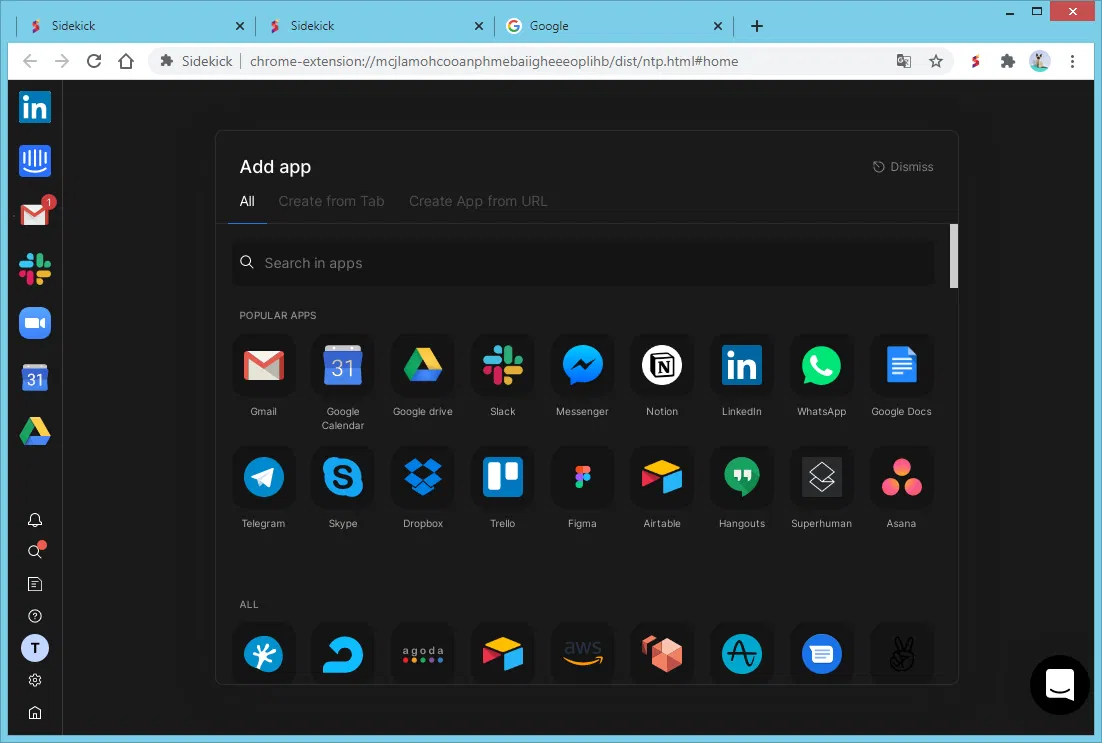Add Airtable from the All list
Screen dimensions: 1102x743
(503, 654)
